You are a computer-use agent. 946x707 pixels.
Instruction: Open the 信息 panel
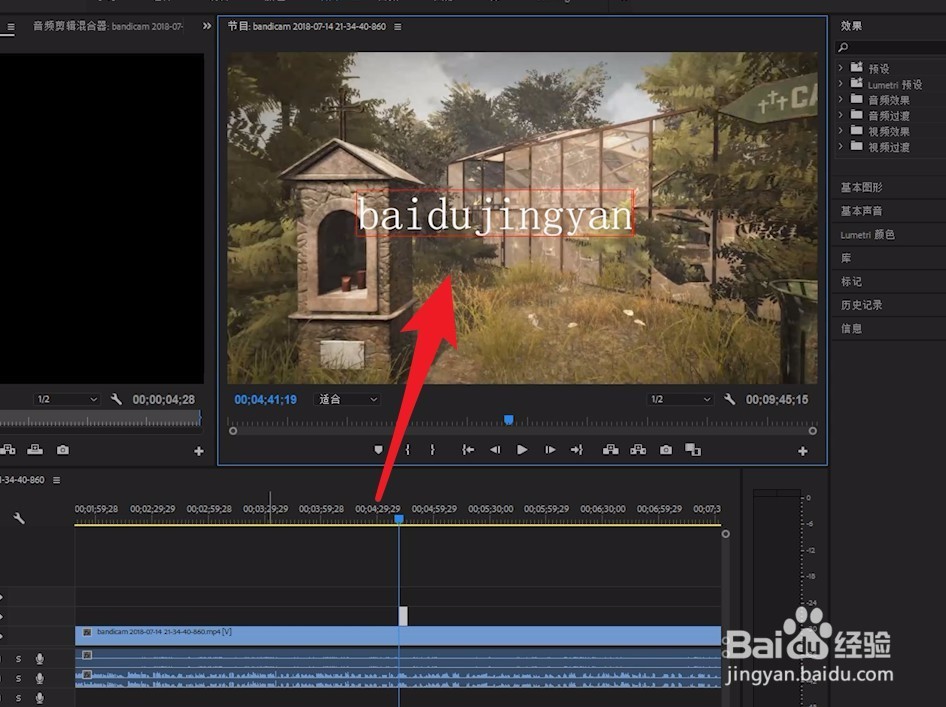click(x=851, y=329)
